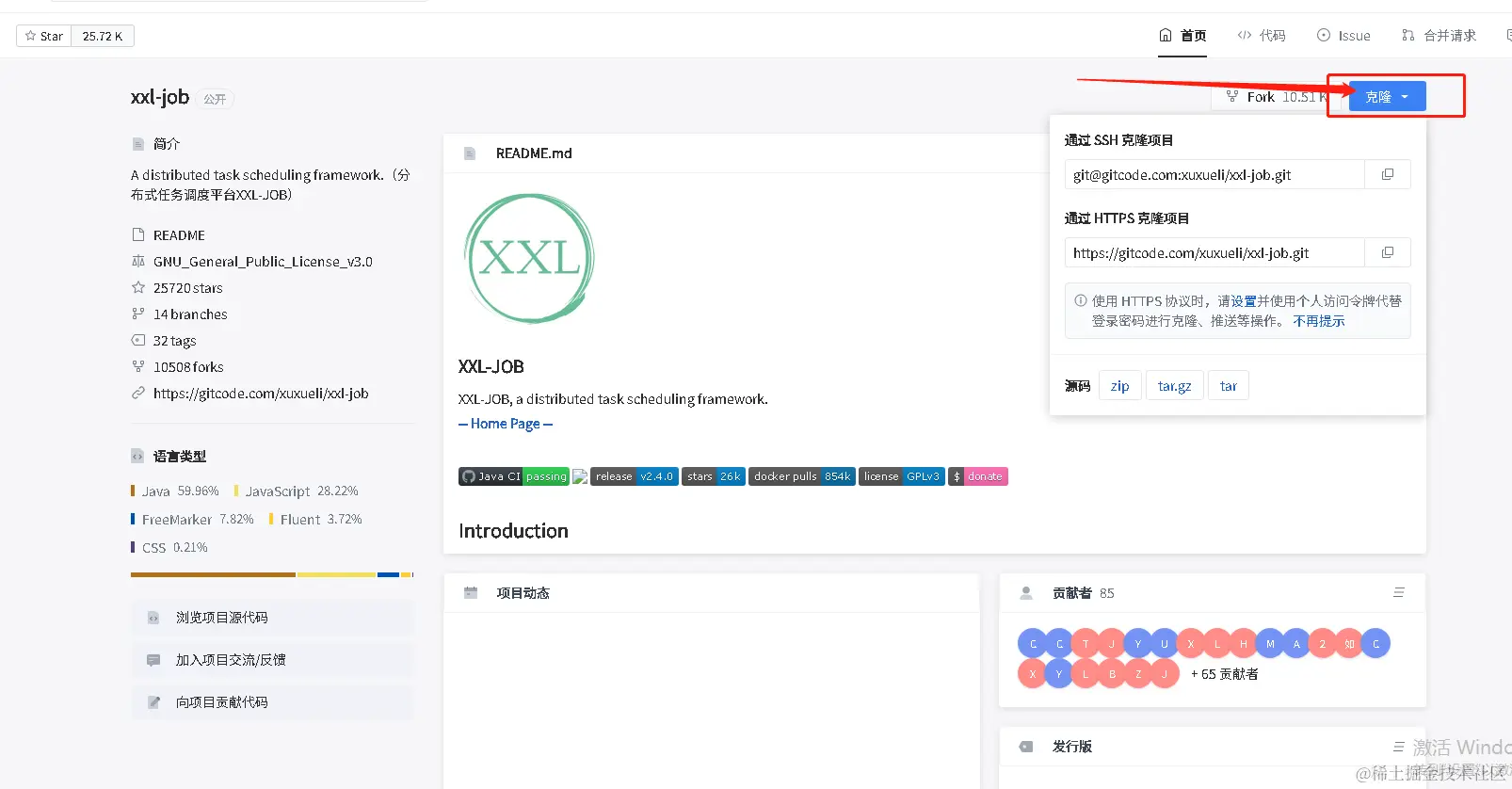Switch to the 代码 tab
This screenshot has width=1512, height=789.
click(x=1262, y=36)
